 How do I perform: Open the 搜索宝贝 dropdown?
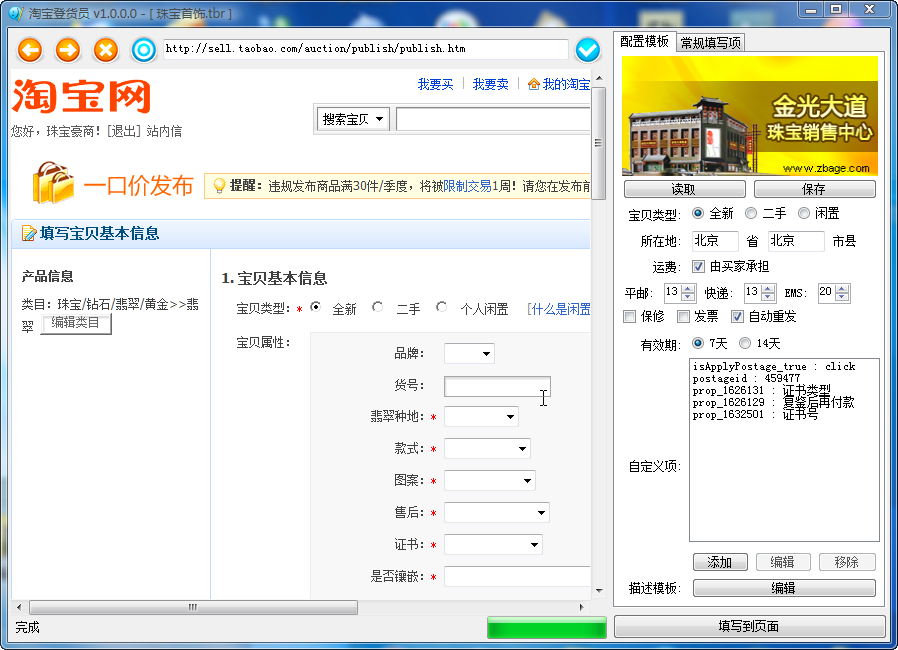coord(353,119)
